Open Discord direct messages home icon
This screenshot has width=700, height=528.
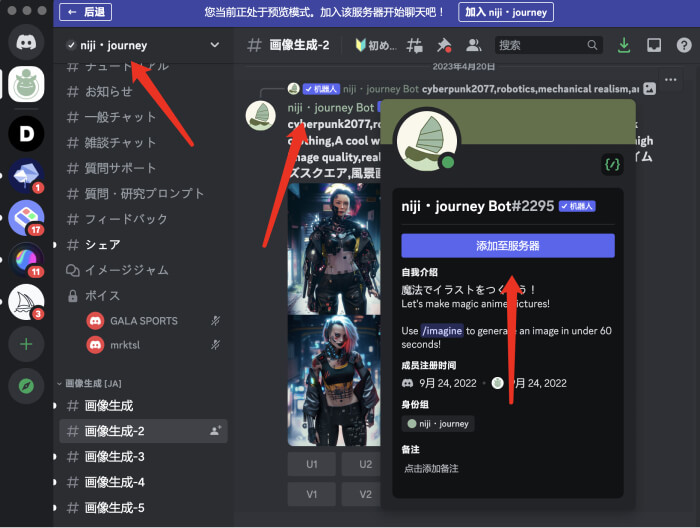tap(26, 42)
